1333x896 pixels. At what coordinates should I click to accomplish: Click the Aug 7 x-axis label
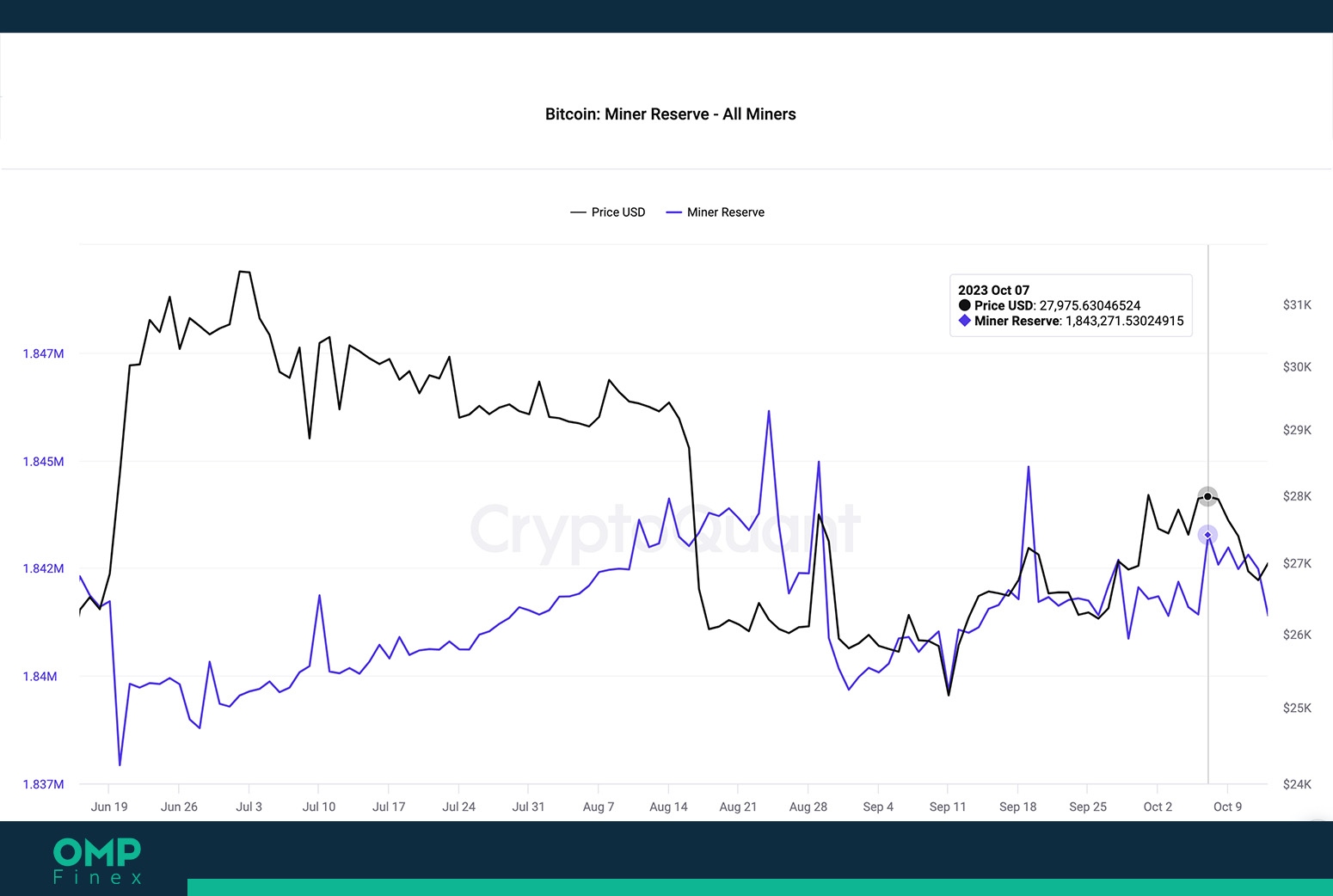[599, 807]
